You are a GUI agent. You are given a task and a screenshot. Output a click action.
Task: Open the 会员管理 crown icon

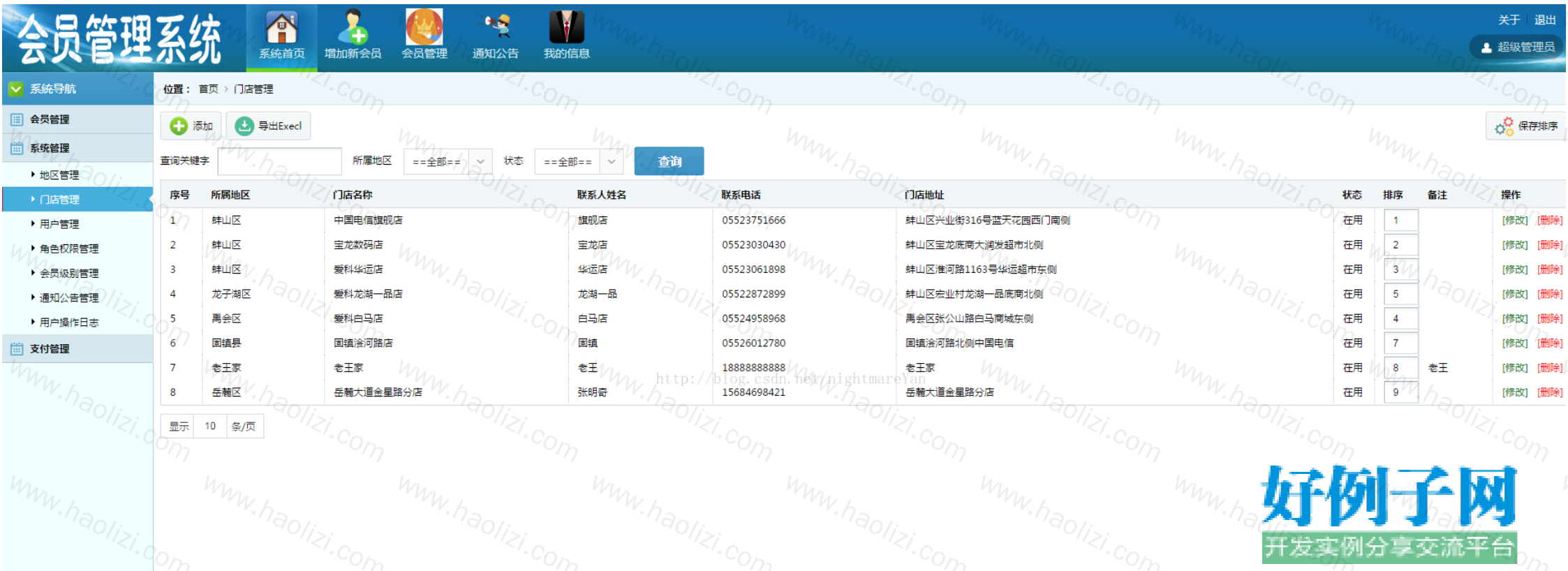pos(424,27)
